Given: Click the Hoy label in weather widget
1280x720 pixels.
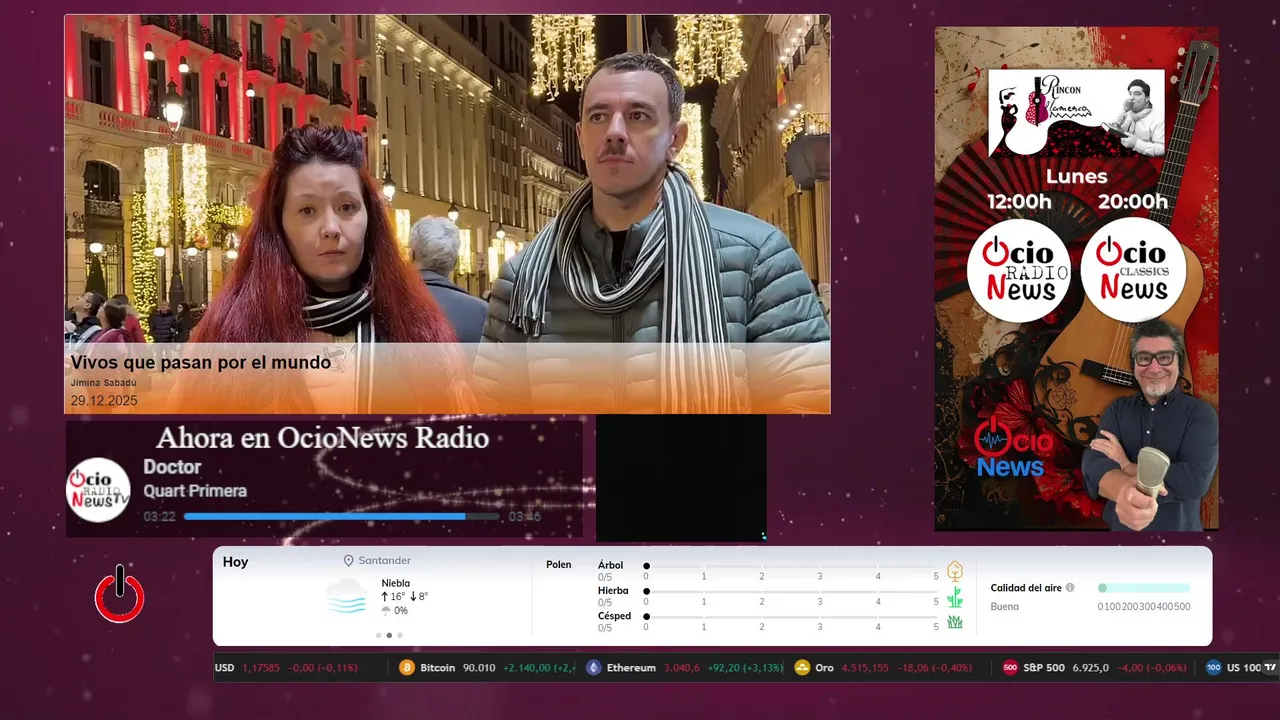Looking at the screenshot, I should (236, 562).
